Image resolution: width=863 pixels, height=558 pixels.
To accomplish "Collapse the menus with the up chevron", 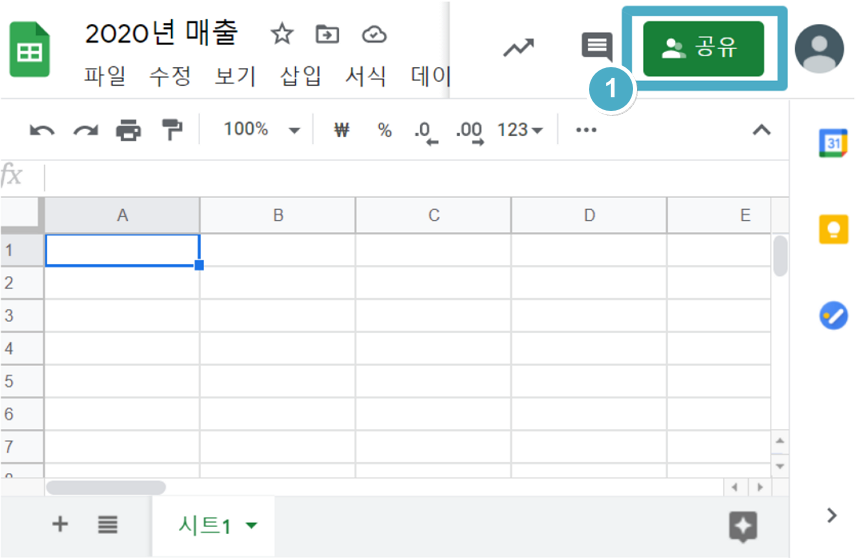I will pyautogui.click(x=761, y=130).
